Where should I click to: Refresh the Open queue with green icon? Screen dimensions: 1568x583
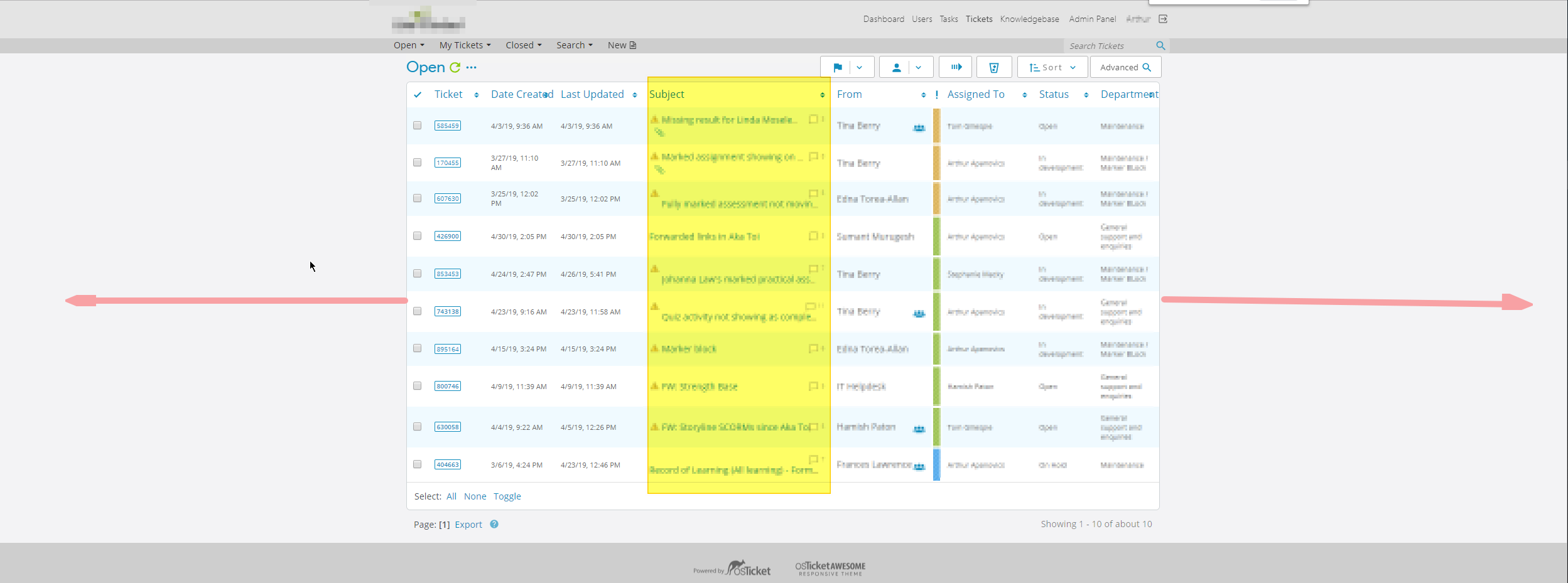coord(455,67)
